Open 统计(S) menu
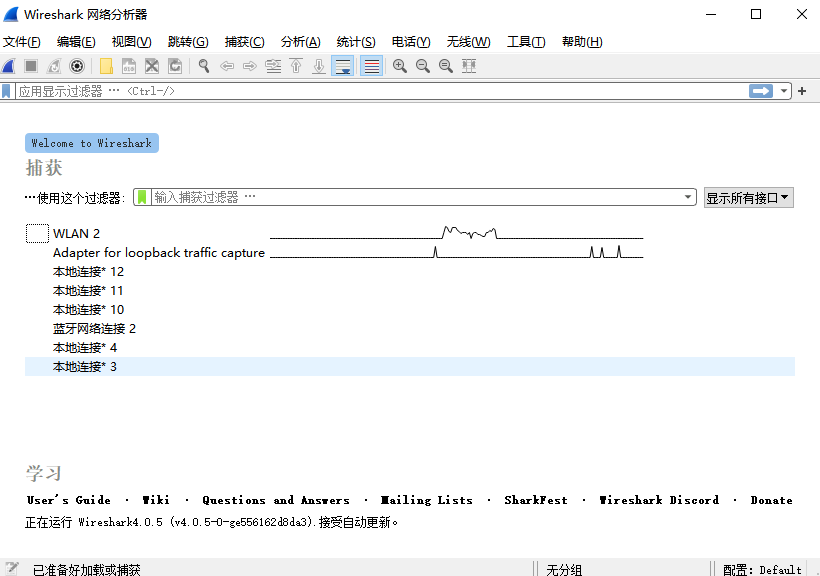Screen dimensions: 820x576 click(356, 42)
